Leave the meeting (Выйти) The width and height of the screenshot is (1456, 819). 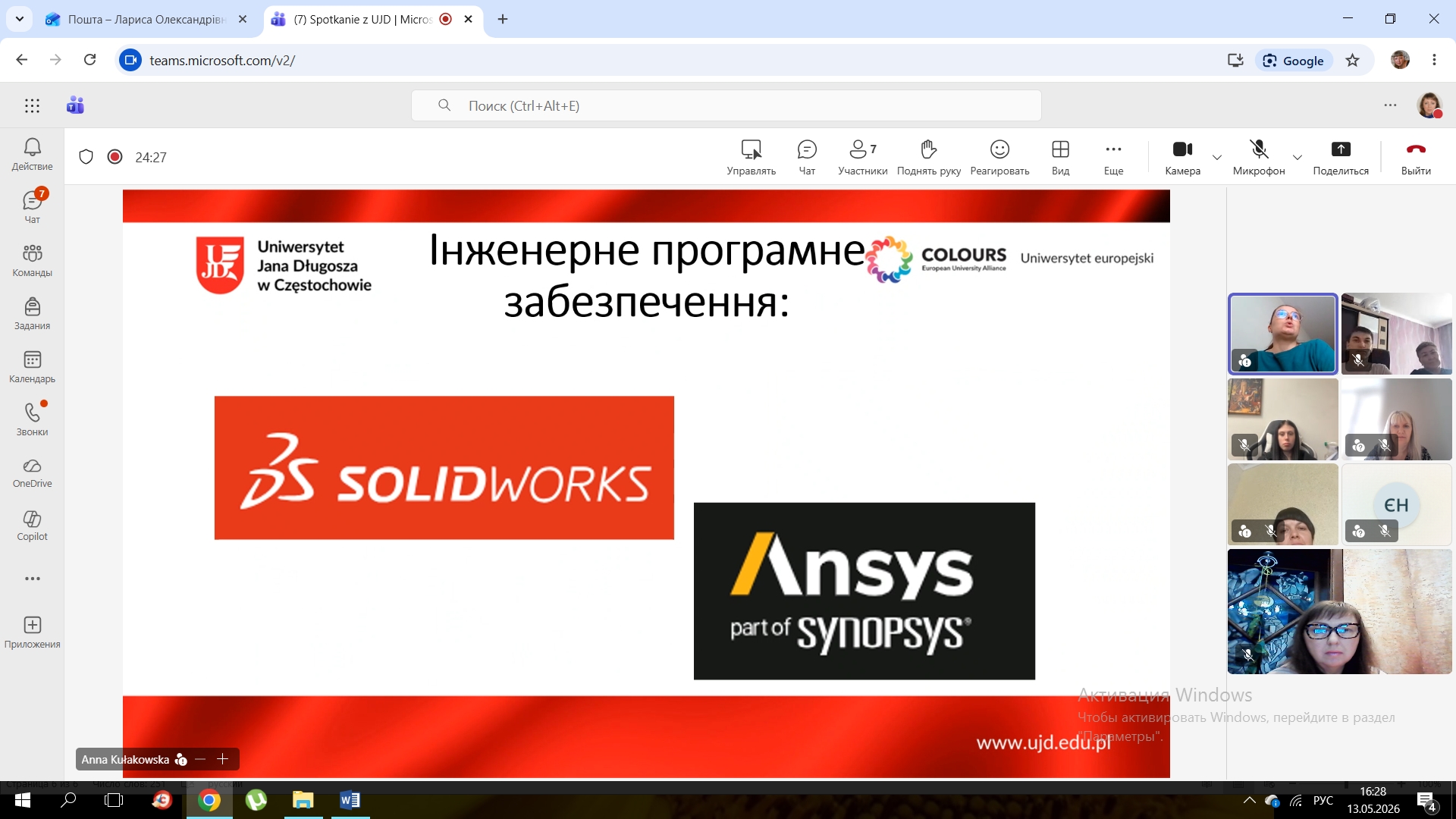(1416, 158)
